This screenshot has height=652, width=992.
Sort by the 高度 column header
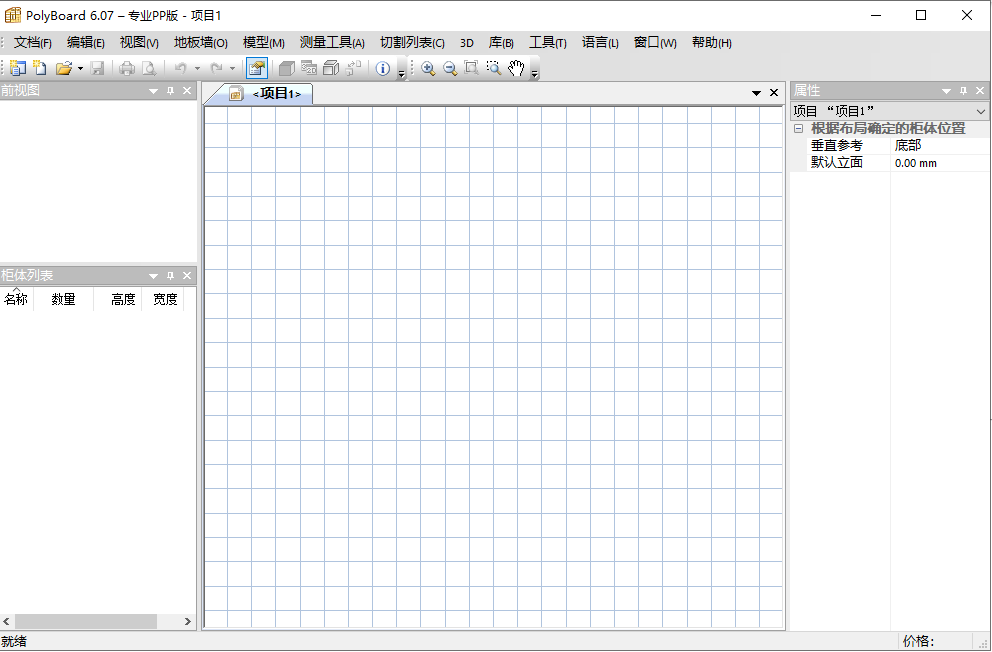point(118,299)
